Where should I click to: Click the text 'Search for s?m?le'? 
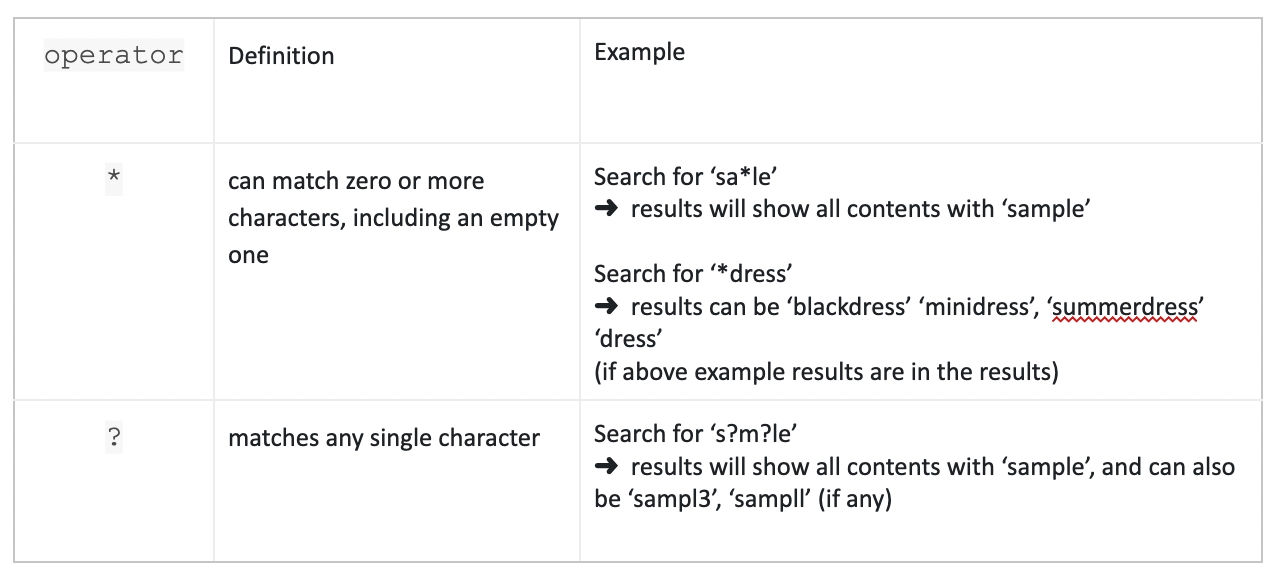(695, 434)
